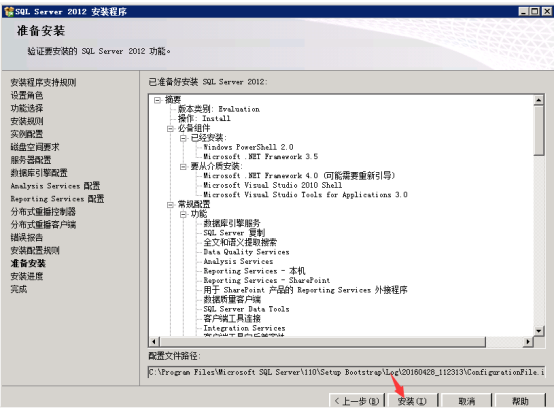Select the 数据库引擎配置 step
Image resolution: width=554 pixels, height=408 pixels.
[x=39, y=173]
